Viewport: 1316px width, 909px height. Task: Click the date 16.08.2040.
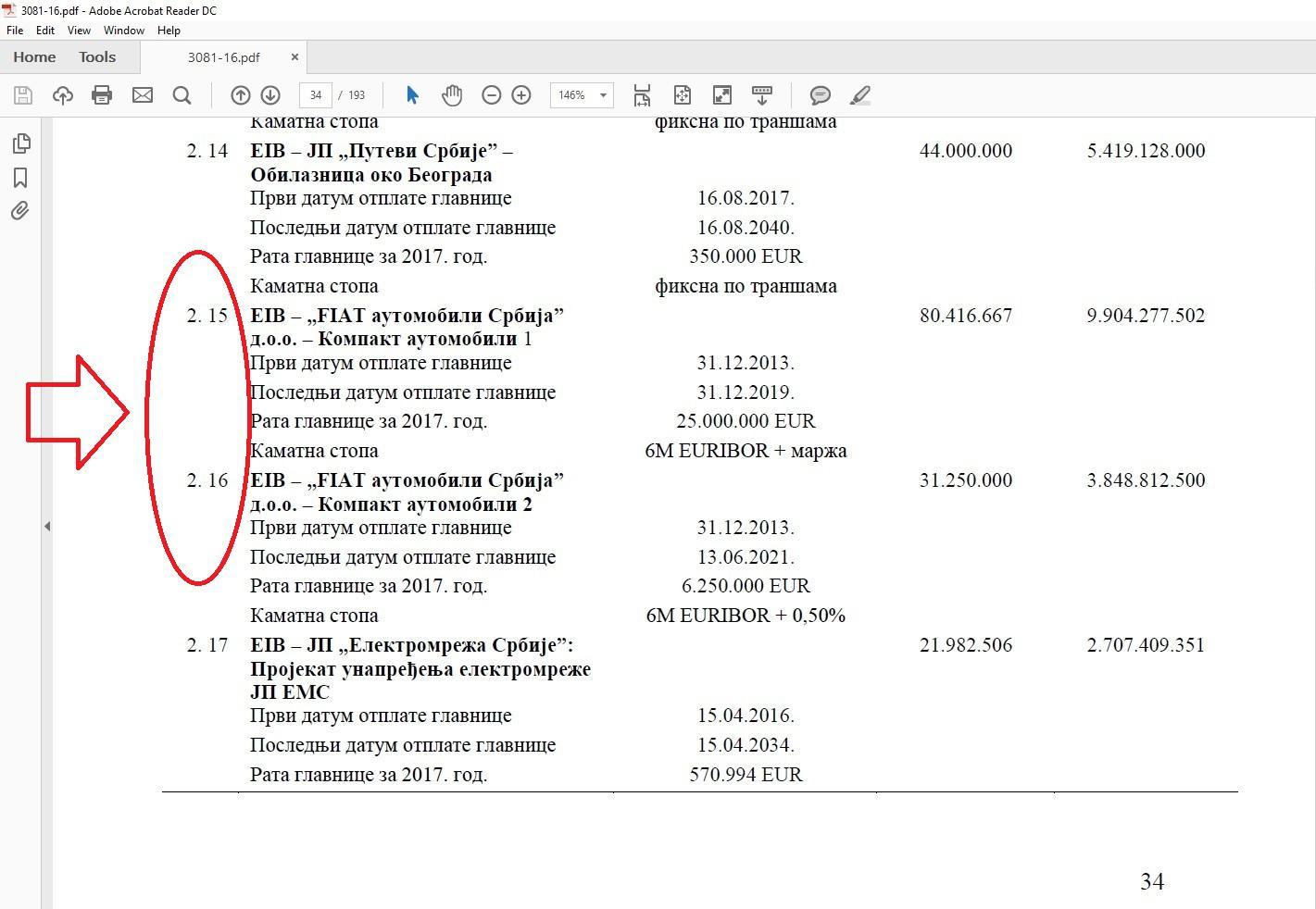point(746,228)
